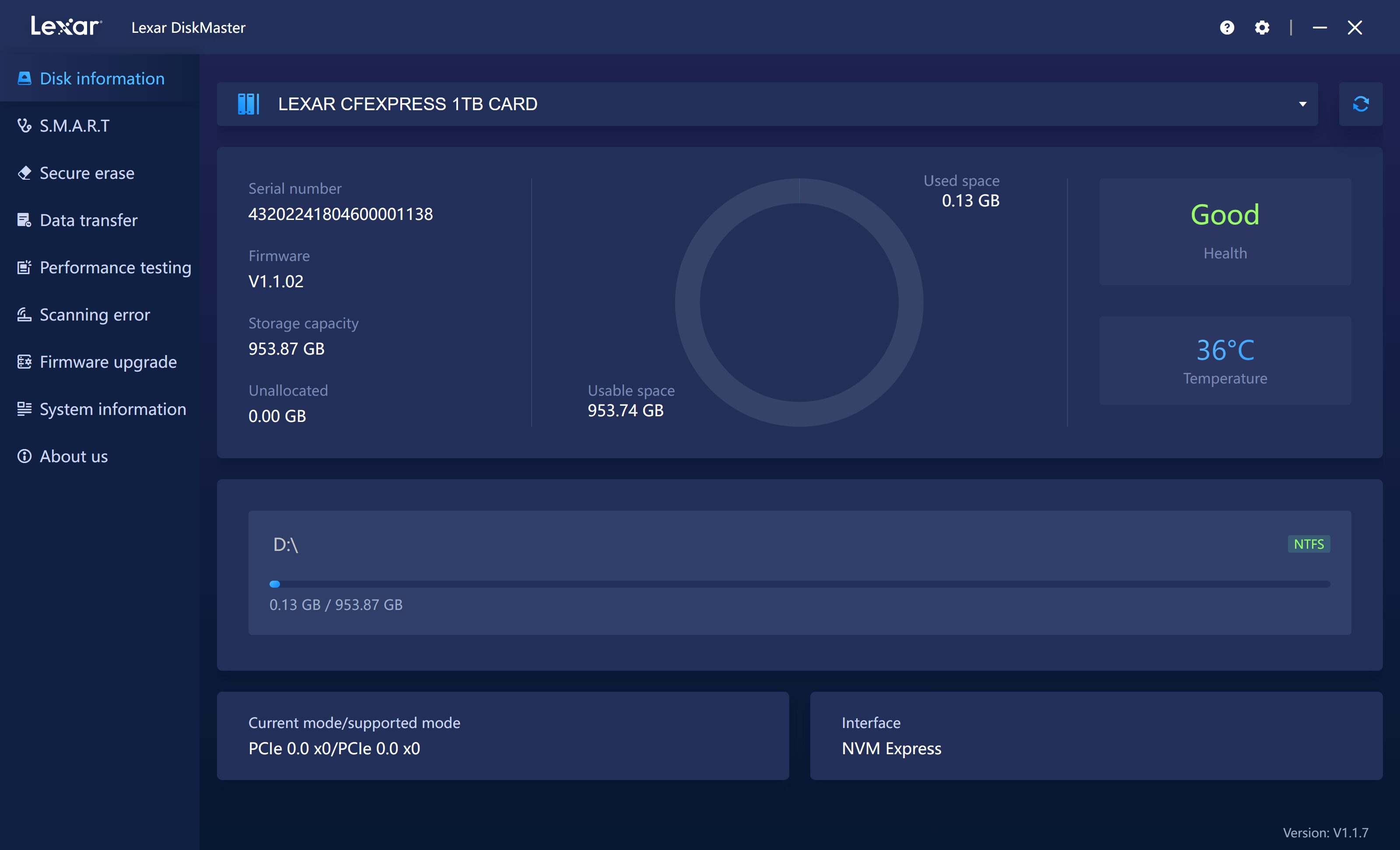Click the used space donut chart
The height and width of the screenshot is (850, 1400).
click(798, 302)
